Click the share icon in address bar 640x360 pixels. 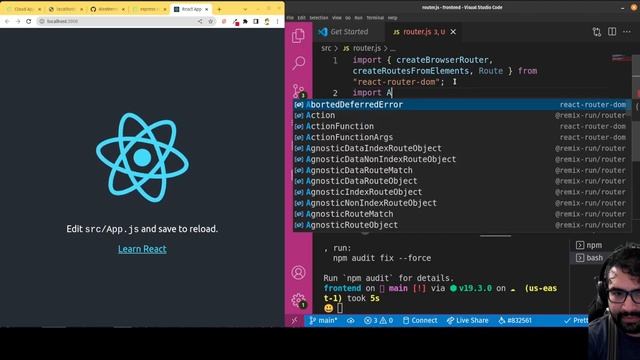pyautogui.click(x=200, y=21)
